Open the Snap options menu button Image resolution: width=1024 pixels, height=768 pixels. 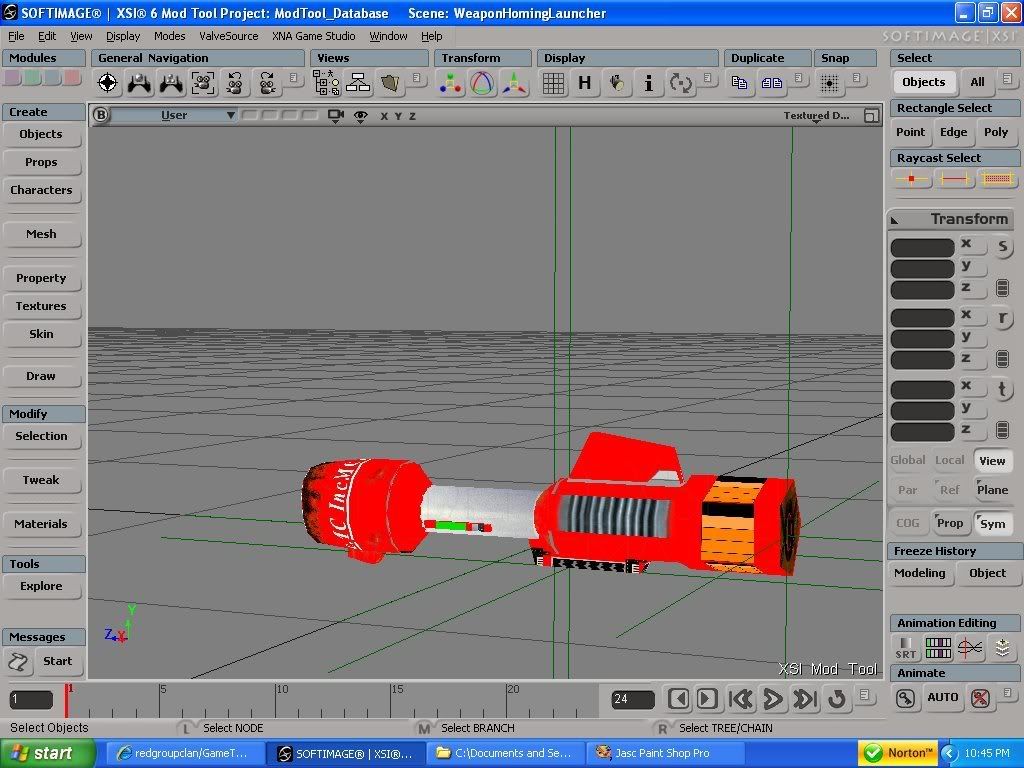[857, 78]
